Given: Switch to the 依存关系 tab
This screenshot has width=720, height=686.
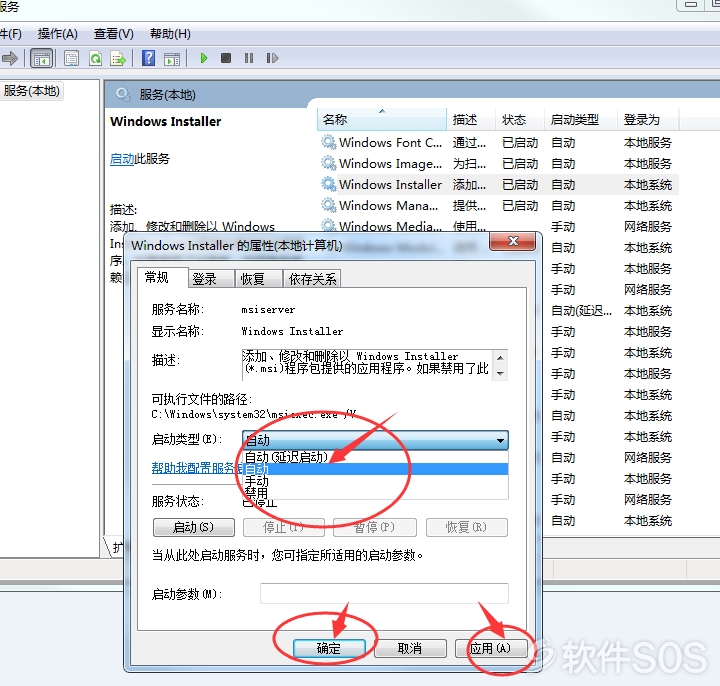Looking at the screenshot, I should pos(312,279).
